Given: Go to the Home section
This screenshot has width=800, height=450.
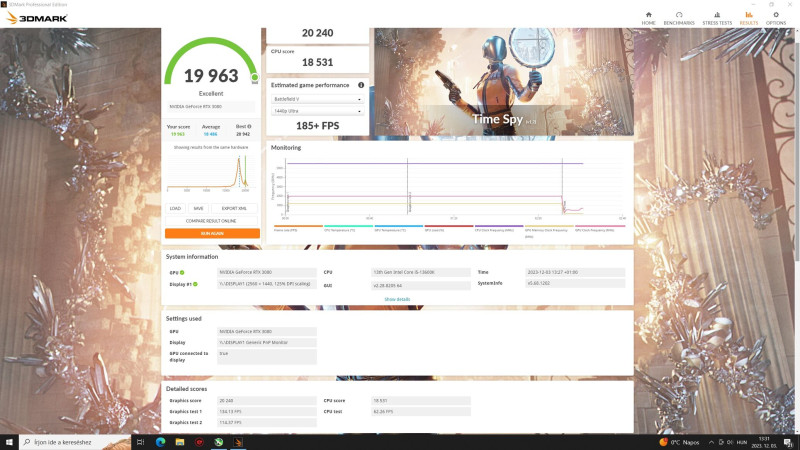Looking at the screenshot, I should pos(648,18).
